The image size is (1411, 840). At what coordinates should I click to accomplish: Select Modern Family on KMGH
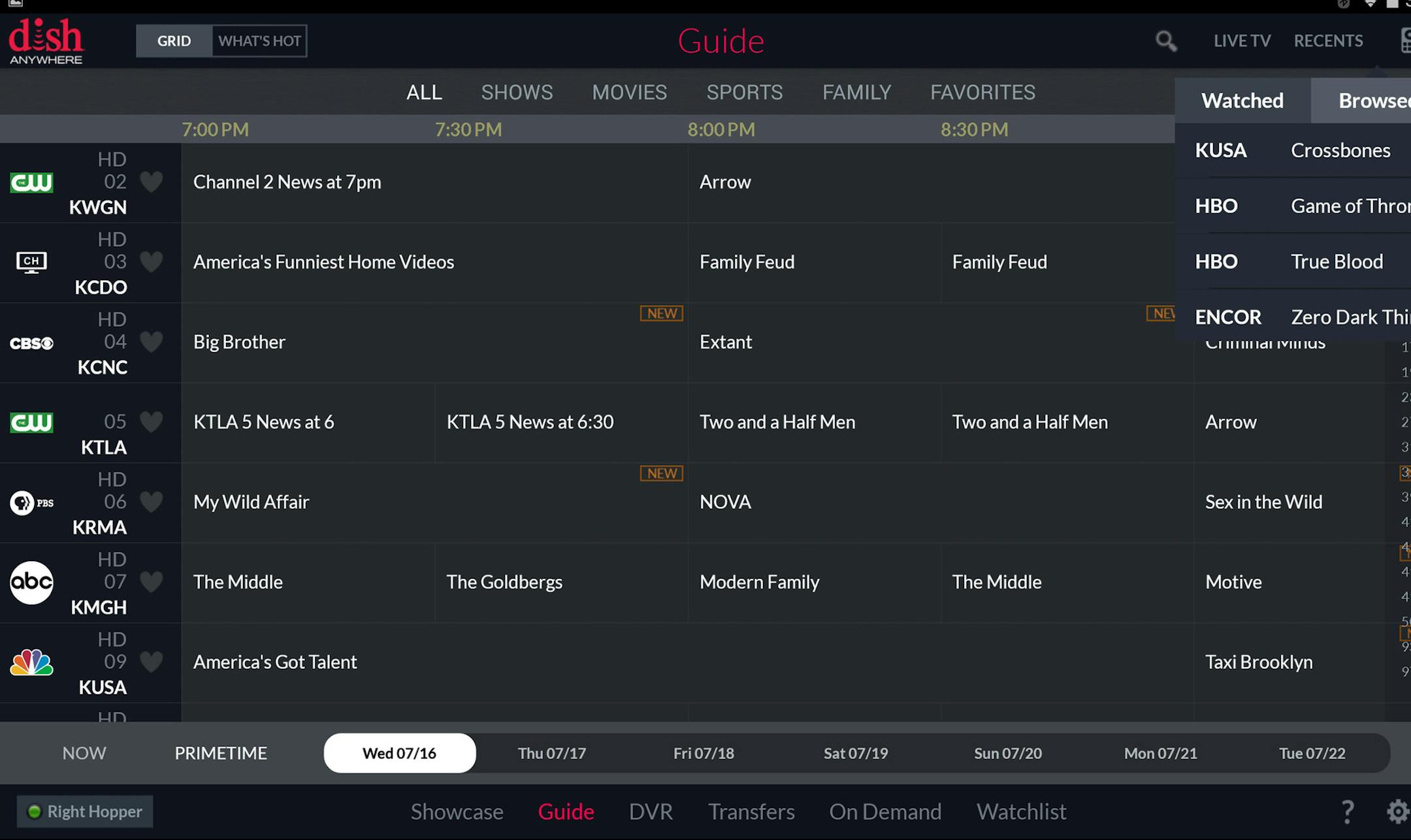point(814,582)
